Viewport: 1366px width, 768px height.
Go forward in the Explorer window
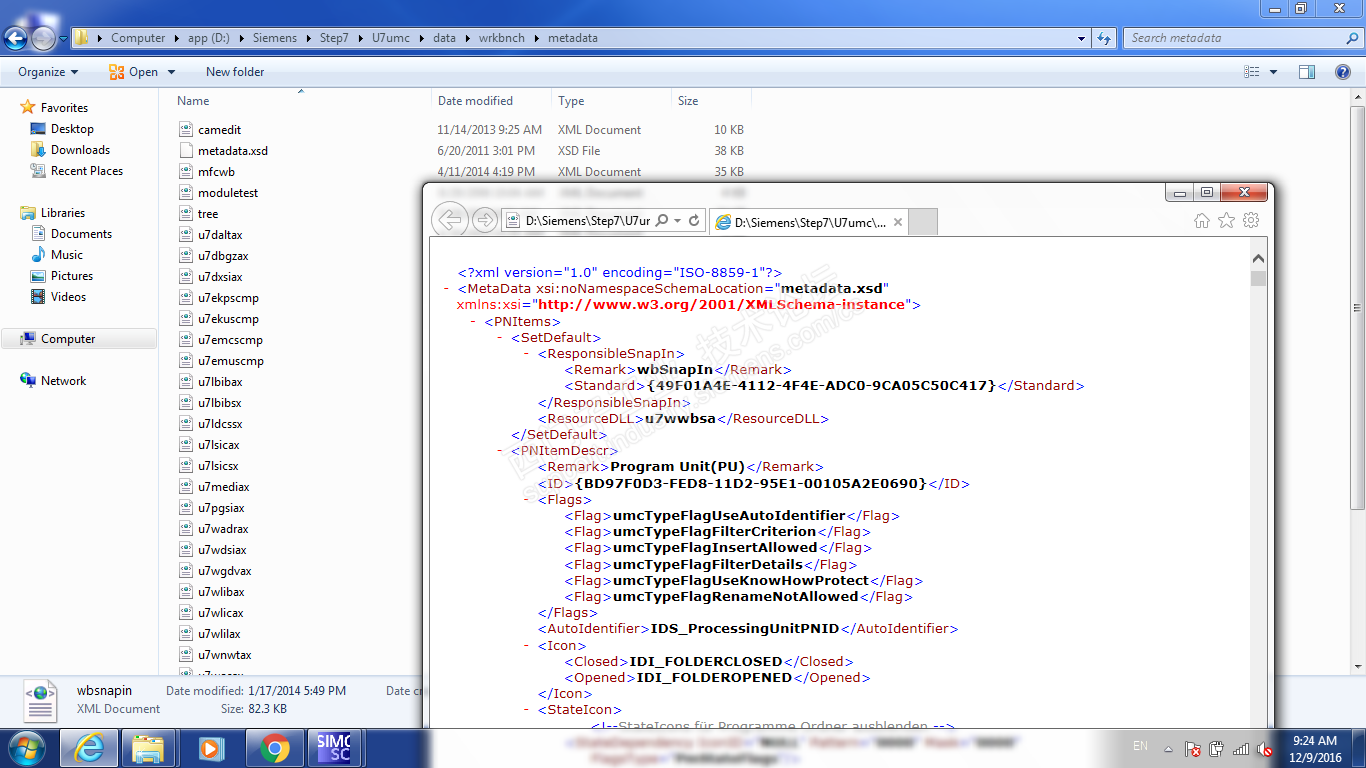coord(43,38)
